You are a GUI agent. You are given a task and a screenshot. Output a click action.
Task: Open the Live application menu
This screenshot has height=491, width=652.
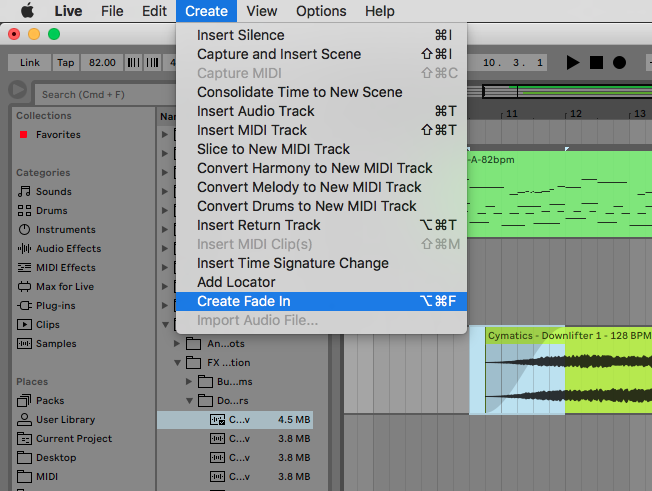coord(68,11)
